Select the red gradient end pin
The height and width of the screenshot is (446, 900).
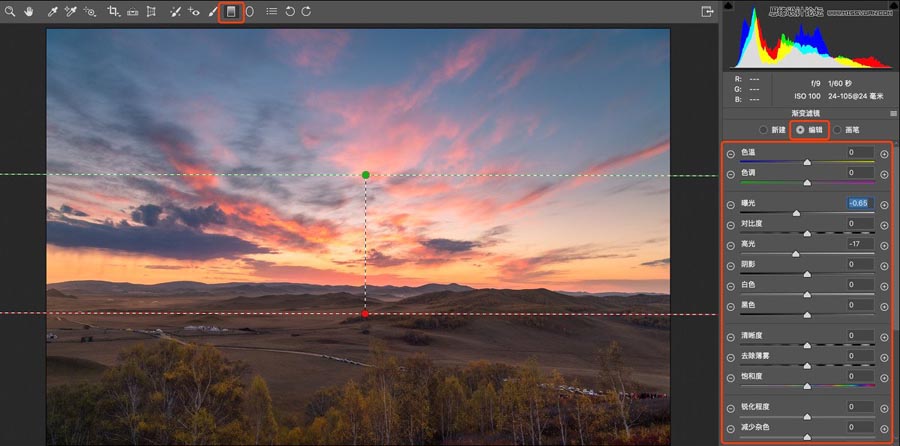coord(365,313)
